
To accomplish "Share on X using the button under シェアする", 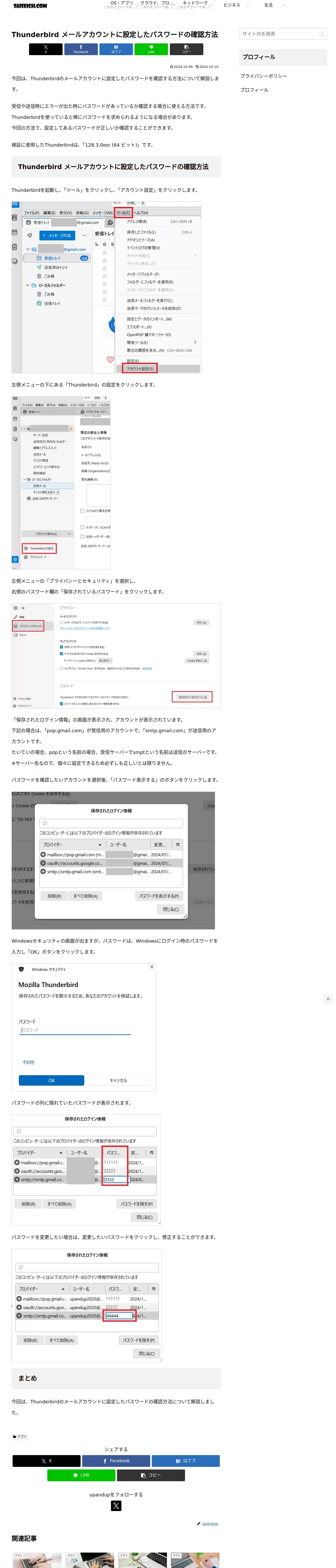I will 46,1460.
